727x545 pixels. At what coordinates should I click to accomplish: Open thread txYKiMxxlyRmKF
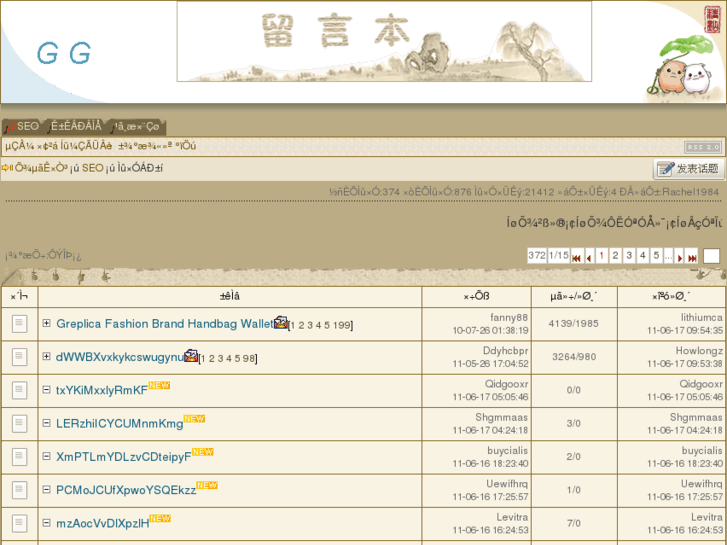[102, 391]
